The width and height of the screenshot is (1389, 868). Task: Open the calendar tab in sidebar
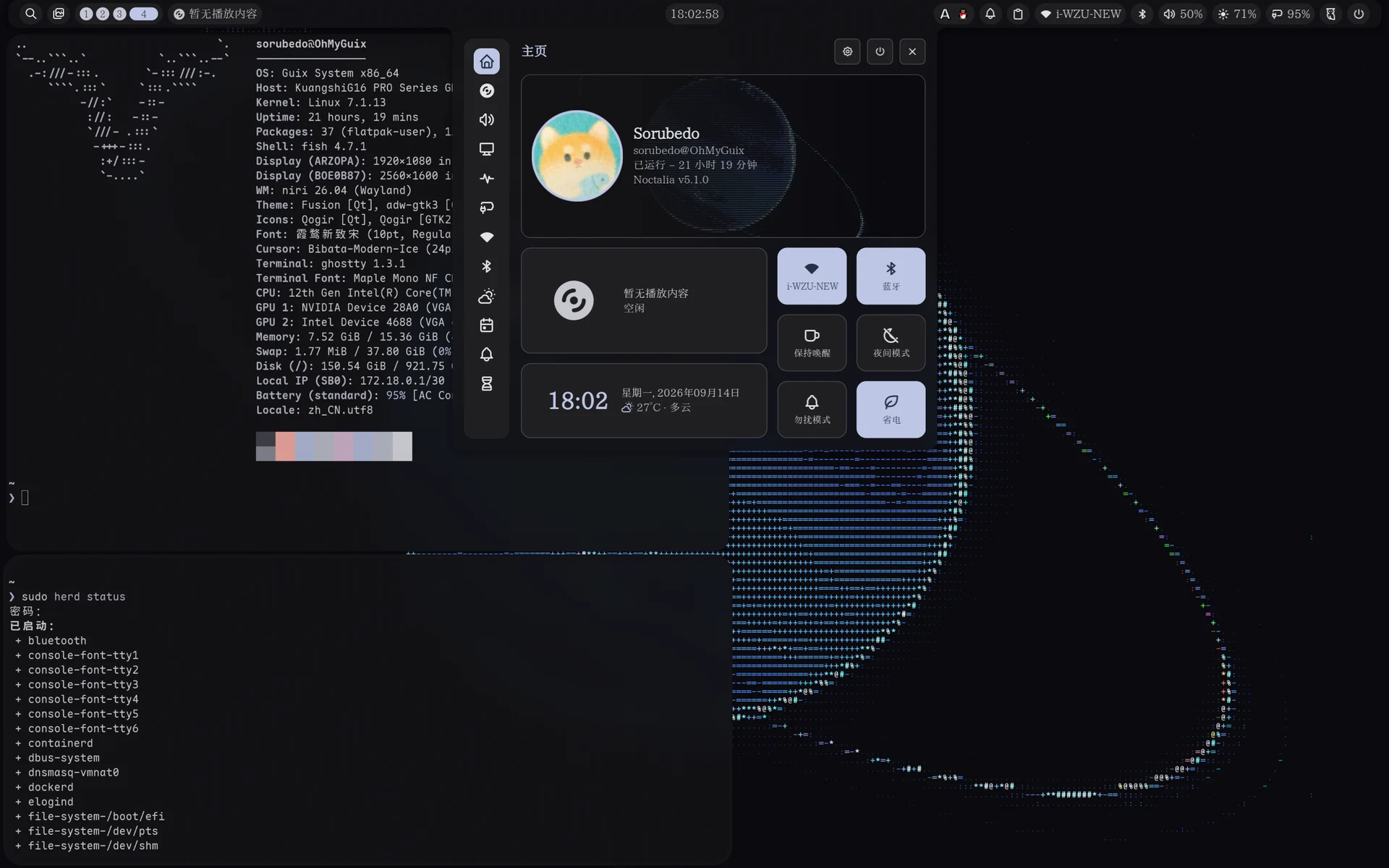[x=486, y=325]
